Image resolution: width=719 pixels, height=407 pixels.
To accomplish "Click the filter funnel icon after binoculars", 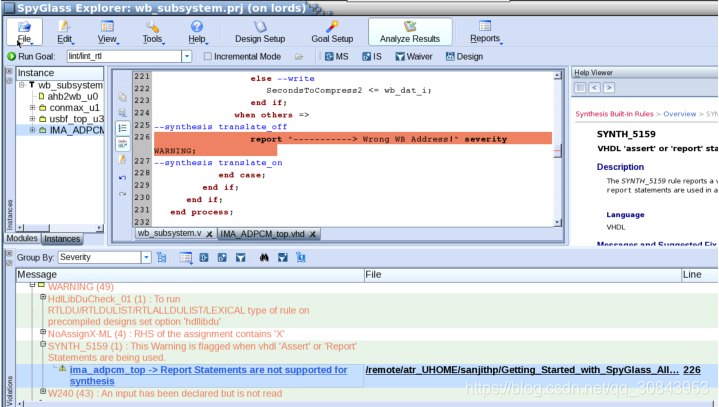I will point(282,258).
